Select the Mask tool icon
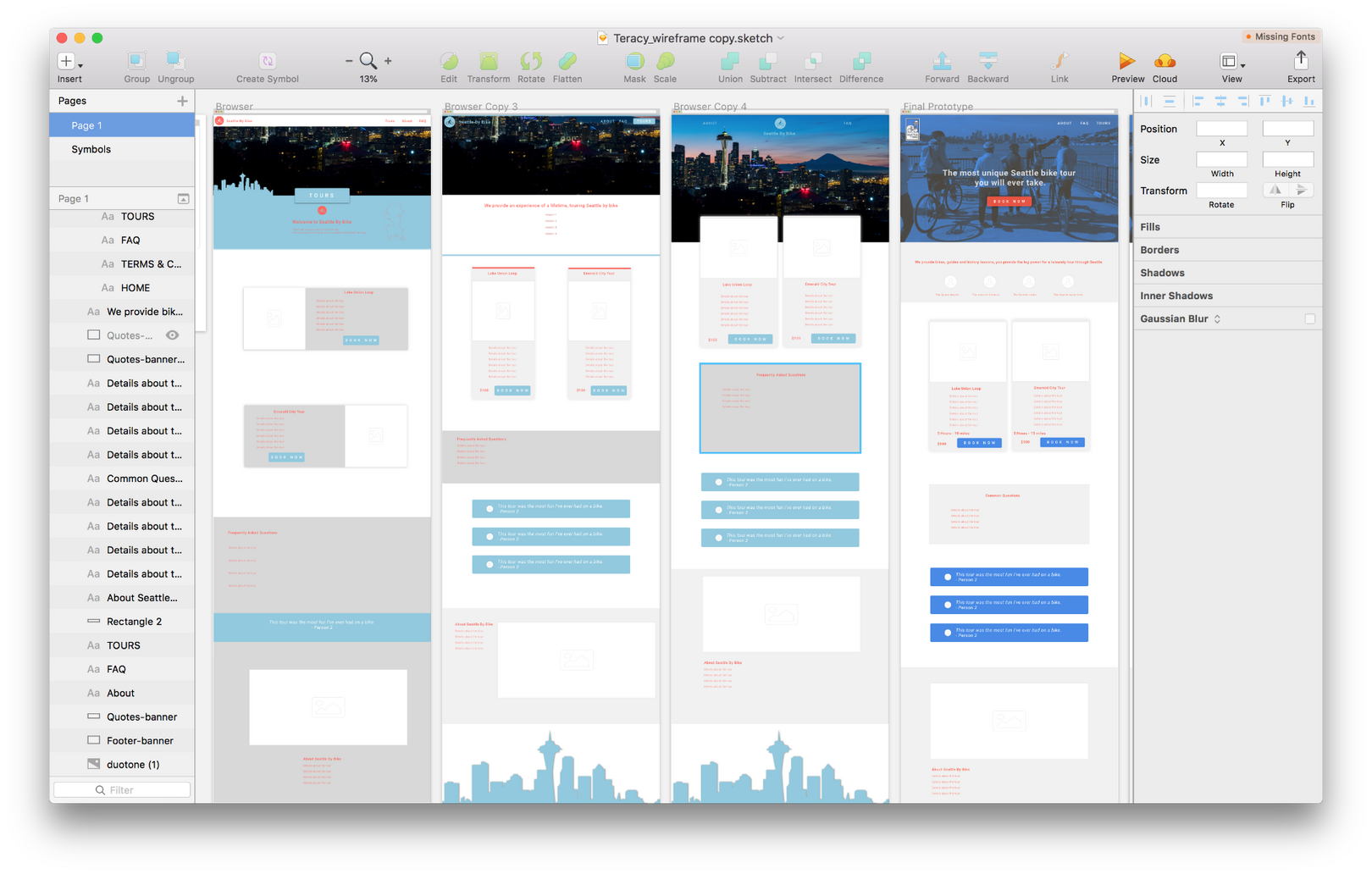The height and width of the screenshot is (874, 1372). [x=634, y=61]
